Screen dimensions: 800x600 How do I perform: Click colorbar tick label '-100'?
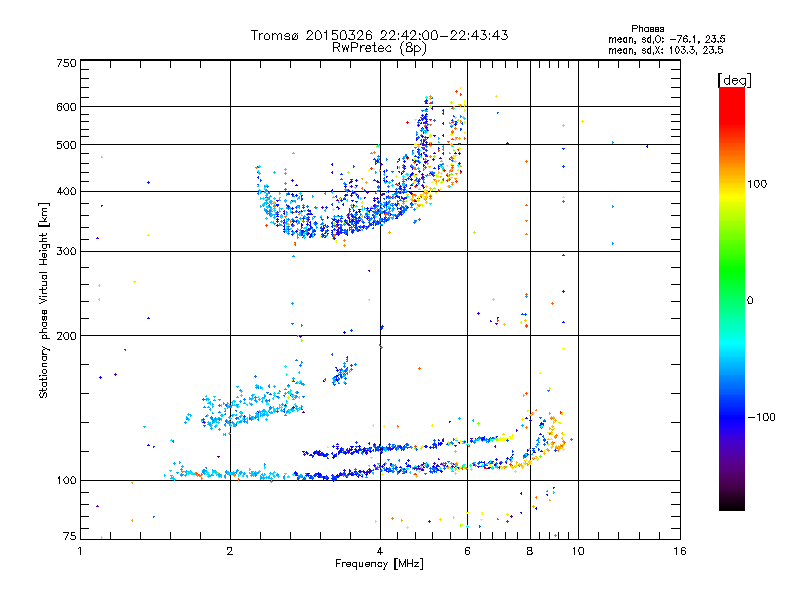tap(761, 417)
